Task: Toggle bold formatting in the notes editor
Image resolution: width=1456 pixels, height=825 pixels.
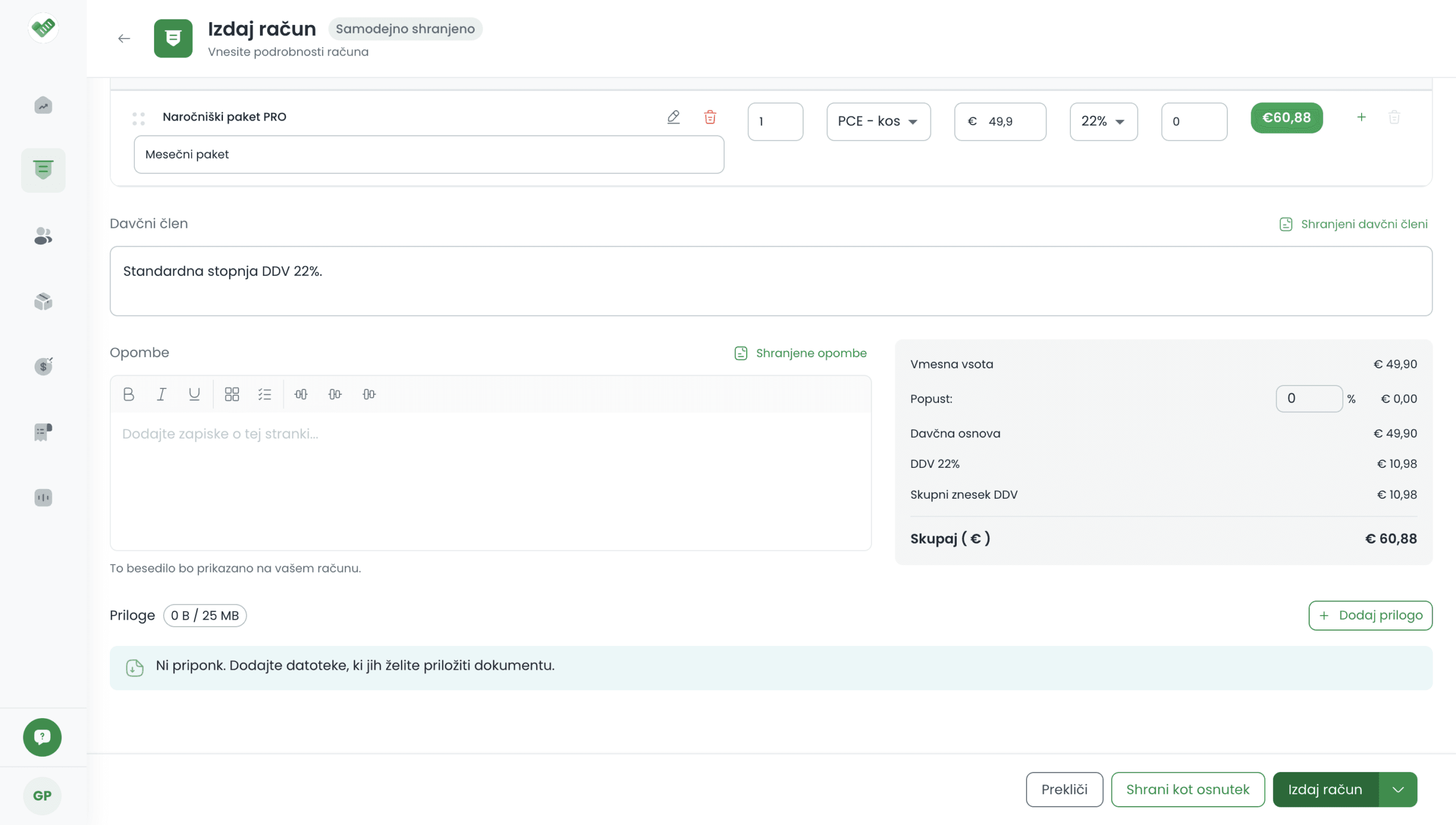Action: [x=129, y=394]
